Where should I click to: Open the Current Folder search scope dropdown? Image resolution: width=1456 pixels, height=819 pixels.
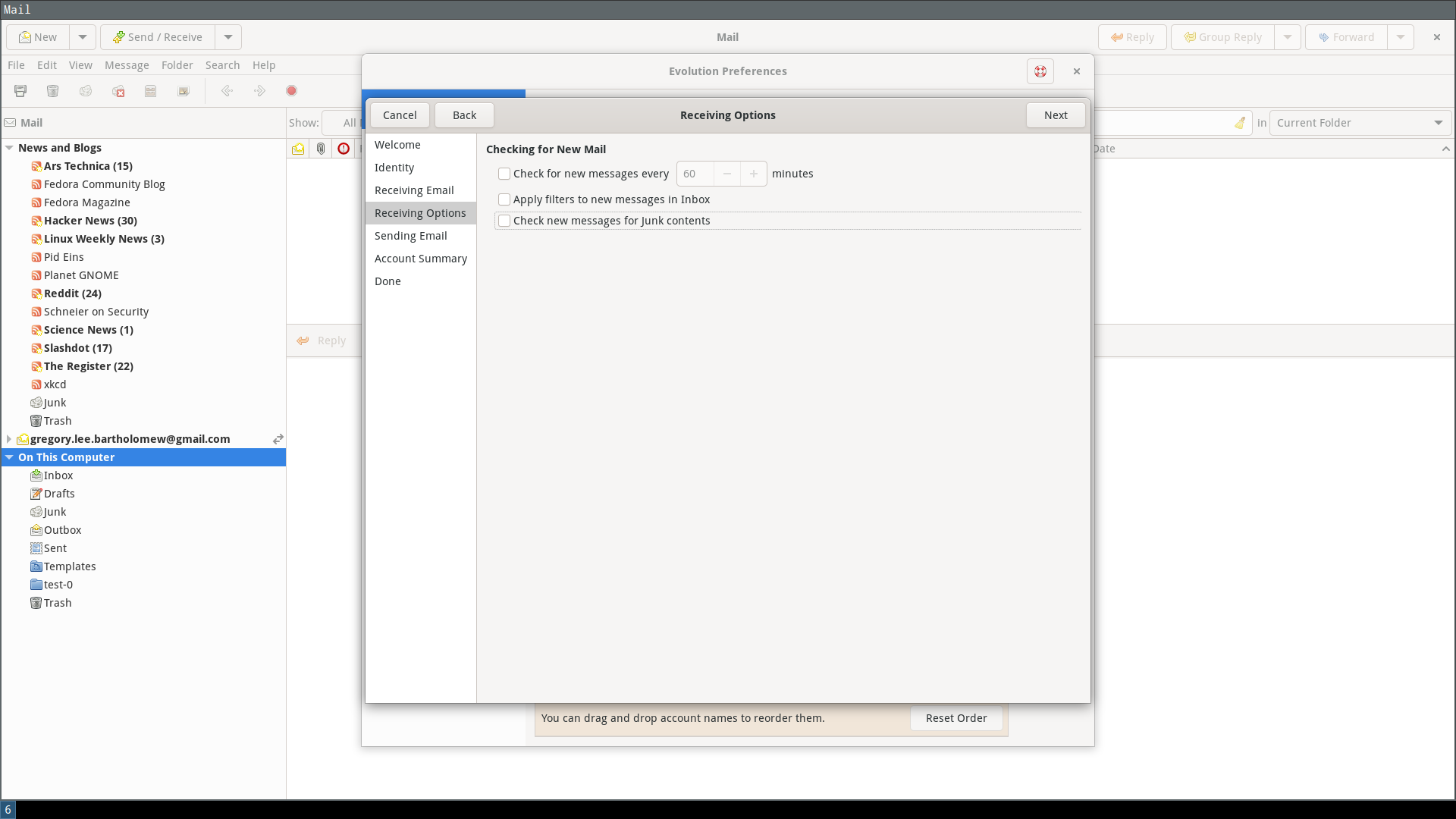[1360, 123]
